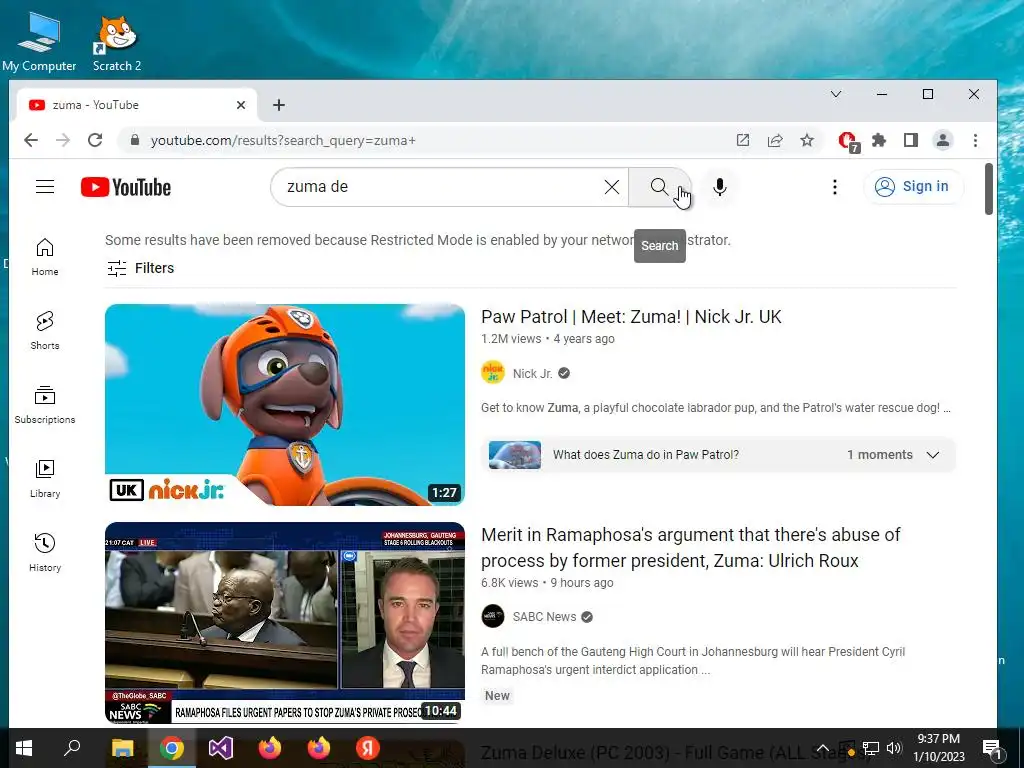
Task: Bookmark this page with the star icon
Action: coord(807,140)
